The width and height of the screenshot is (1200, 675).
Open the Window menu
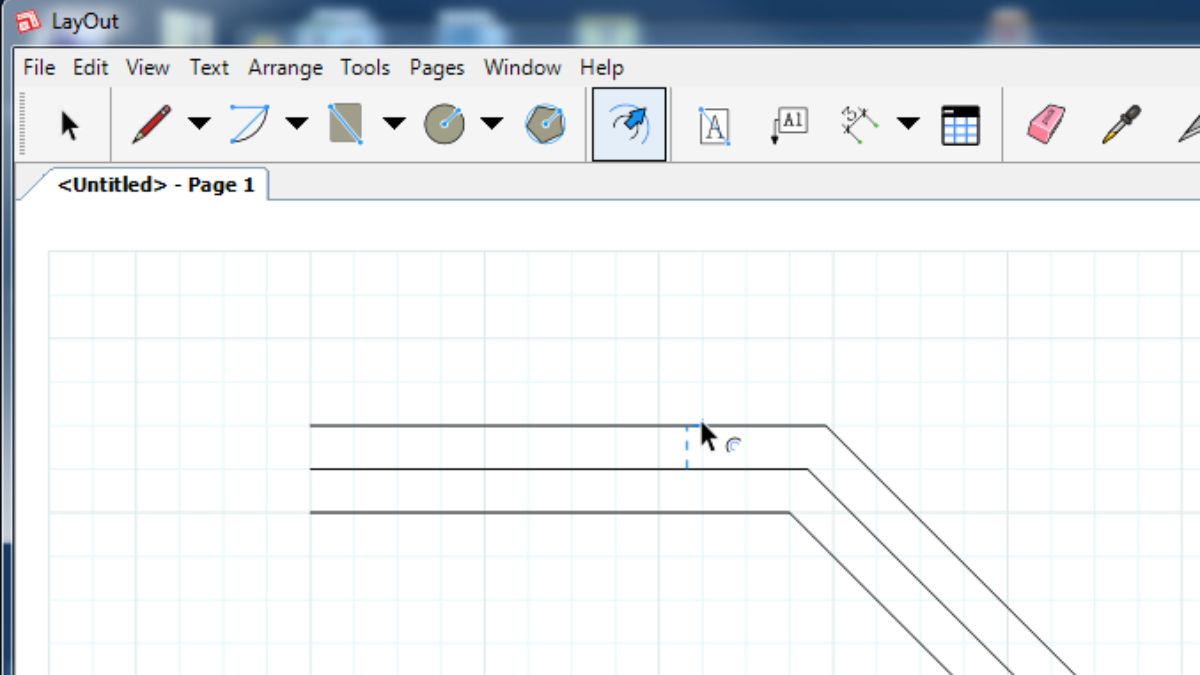tap(522, 68)
